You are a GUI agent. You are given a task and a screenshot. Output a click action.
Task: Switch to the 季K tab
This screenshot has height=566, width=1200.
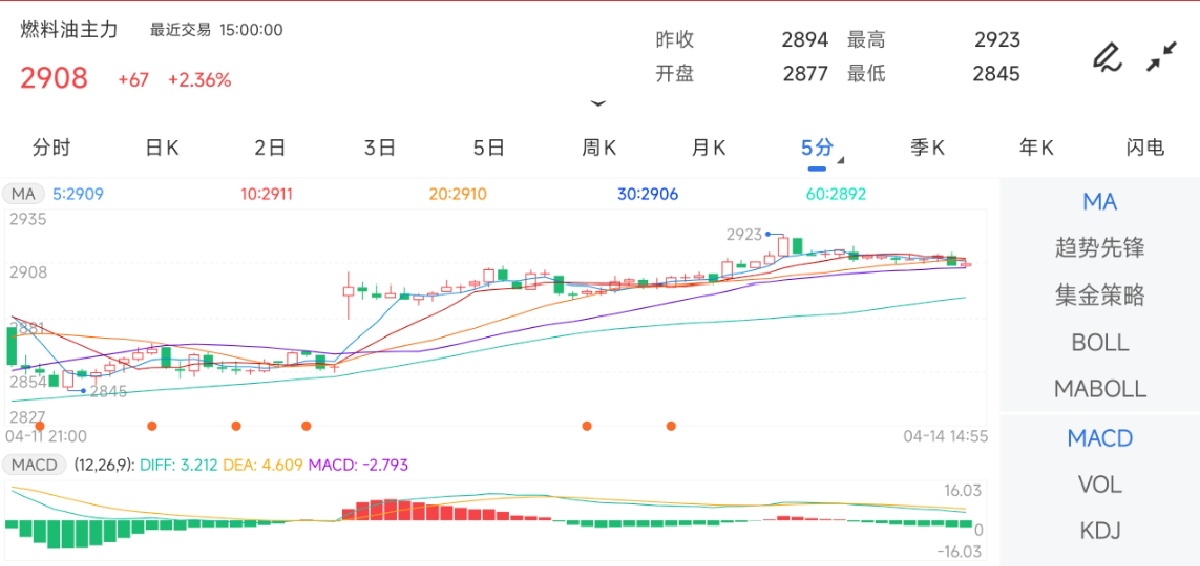coord(927,148)
